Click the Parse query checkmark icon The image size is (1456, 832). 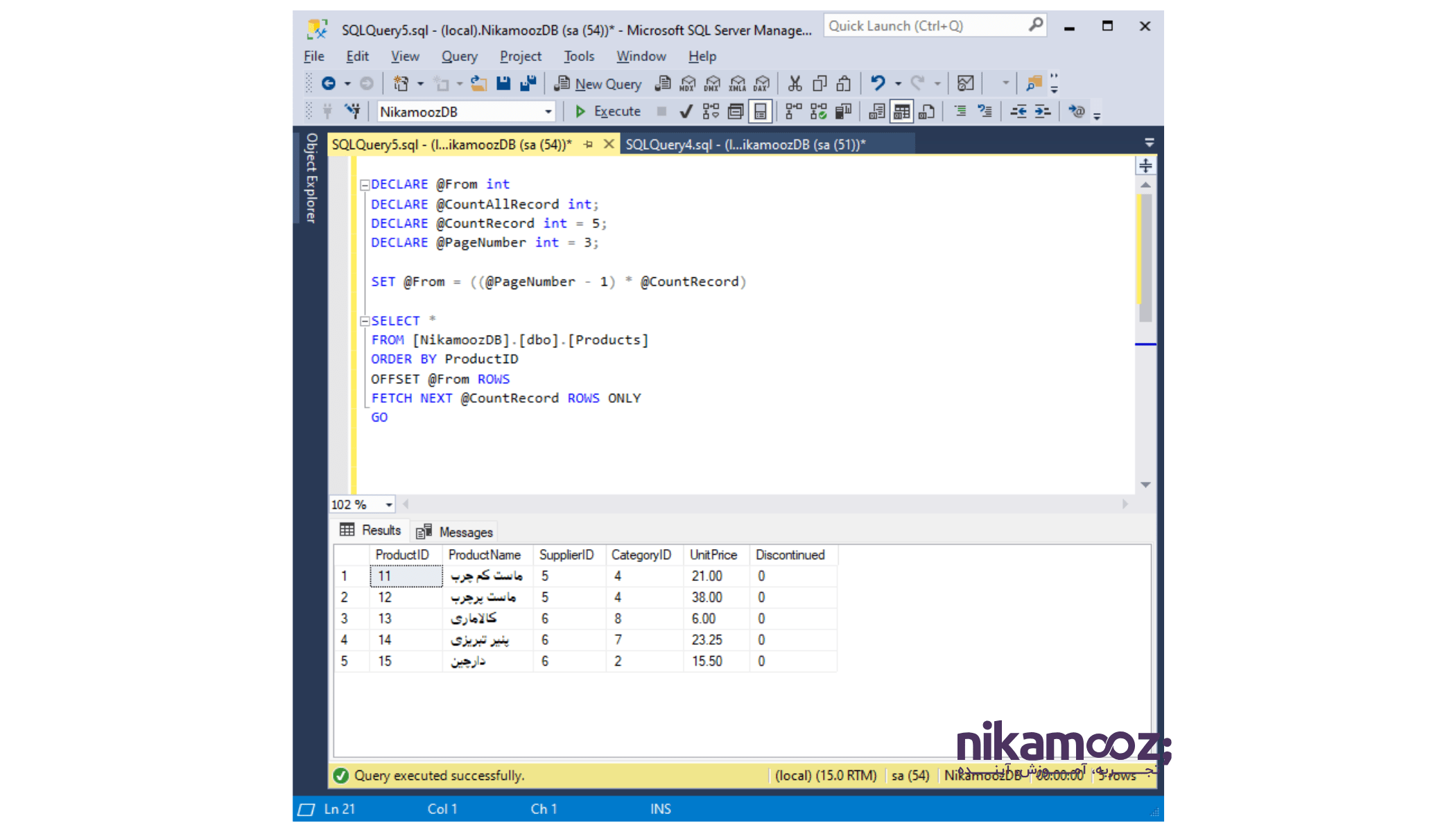686,112
